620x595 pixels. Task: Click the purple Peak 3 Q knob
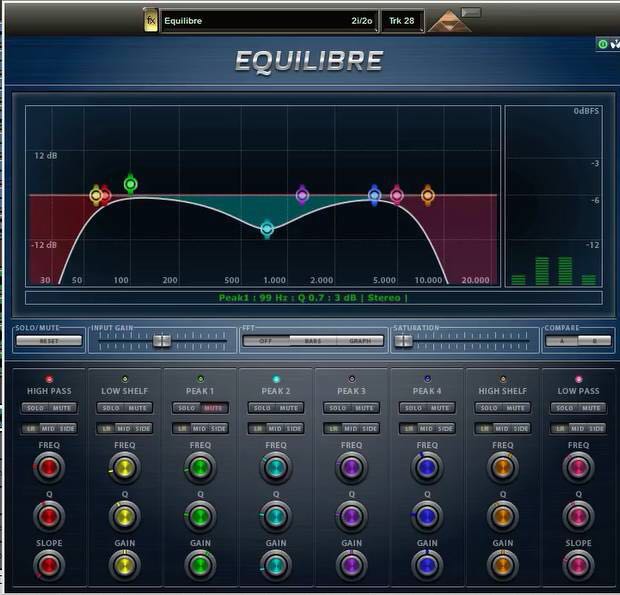point(351,516)
